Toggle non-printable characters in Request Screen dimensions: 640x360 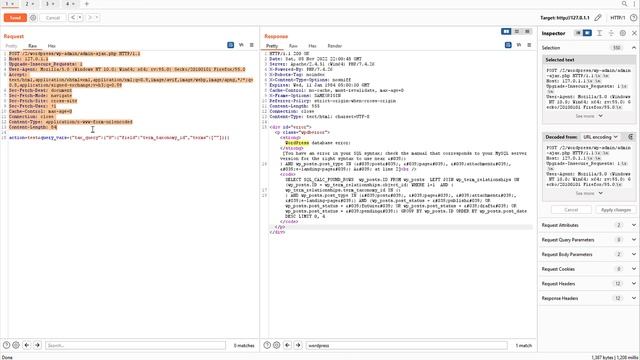click(241, 45)
